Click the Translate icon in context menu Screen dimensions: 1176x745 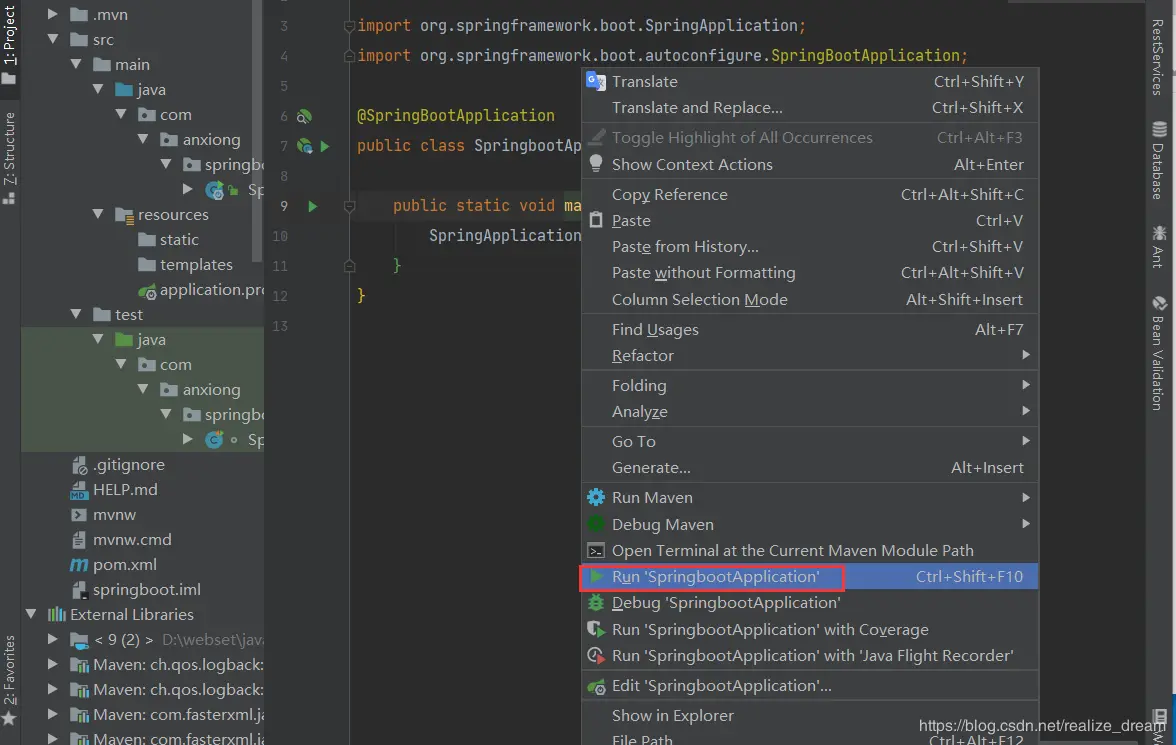596,81
